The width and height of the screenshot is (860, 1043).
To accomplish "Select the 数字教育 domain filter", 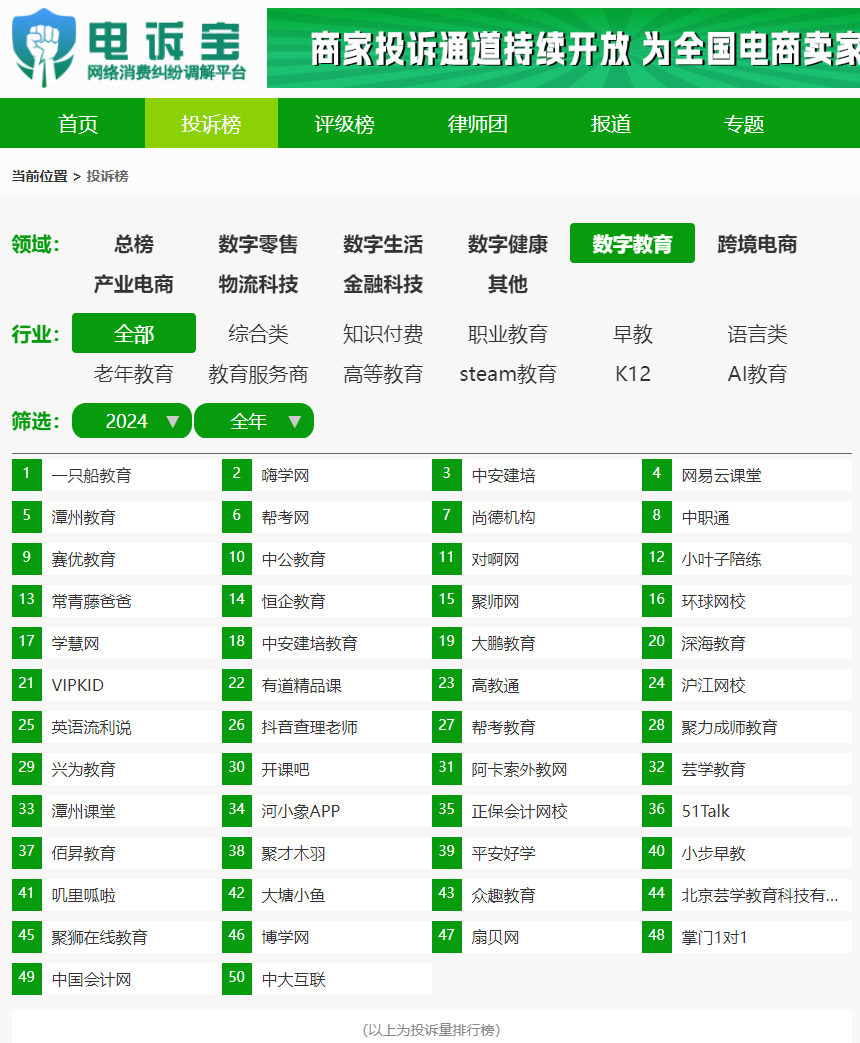I will point(633,243).
